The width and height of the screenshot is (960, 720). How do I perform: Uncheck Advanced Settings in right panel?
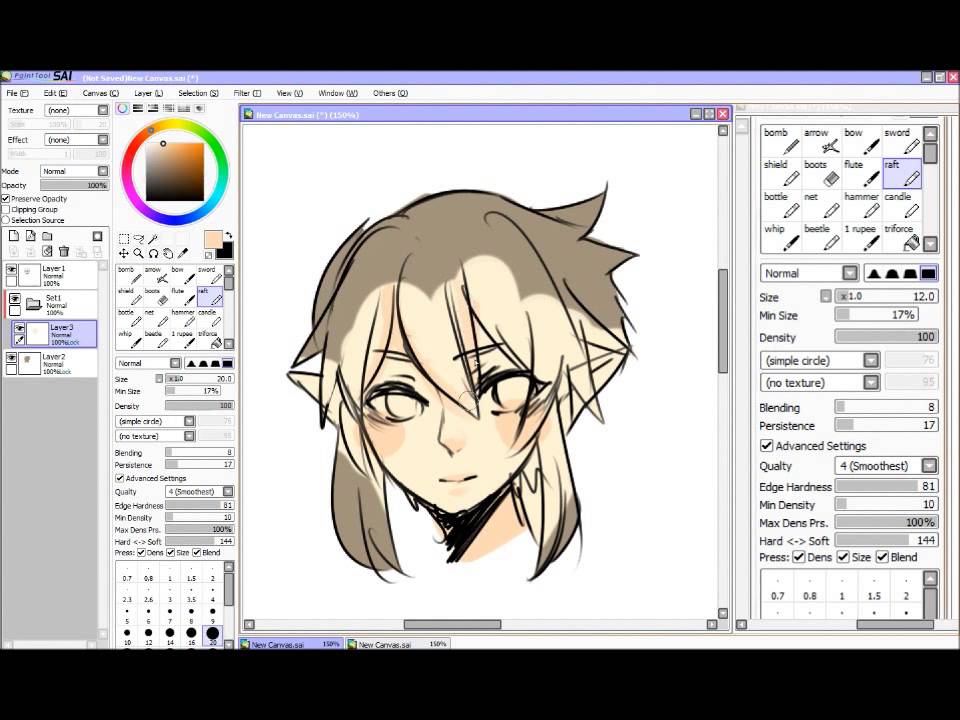[767, 446]
